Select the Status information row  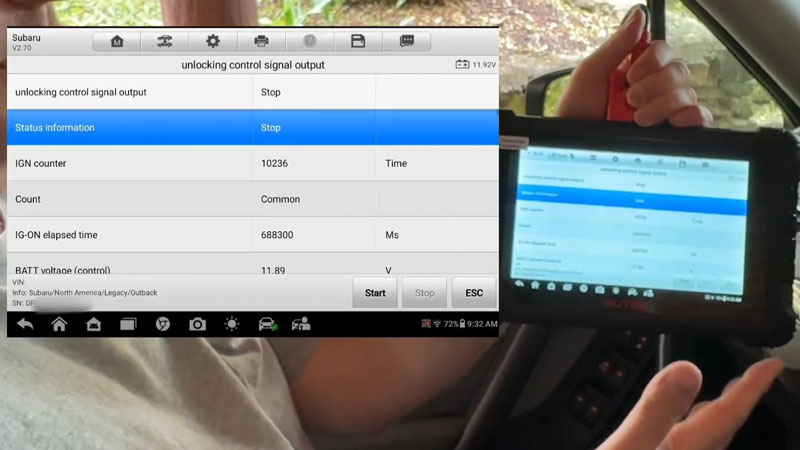click(252, 128)
